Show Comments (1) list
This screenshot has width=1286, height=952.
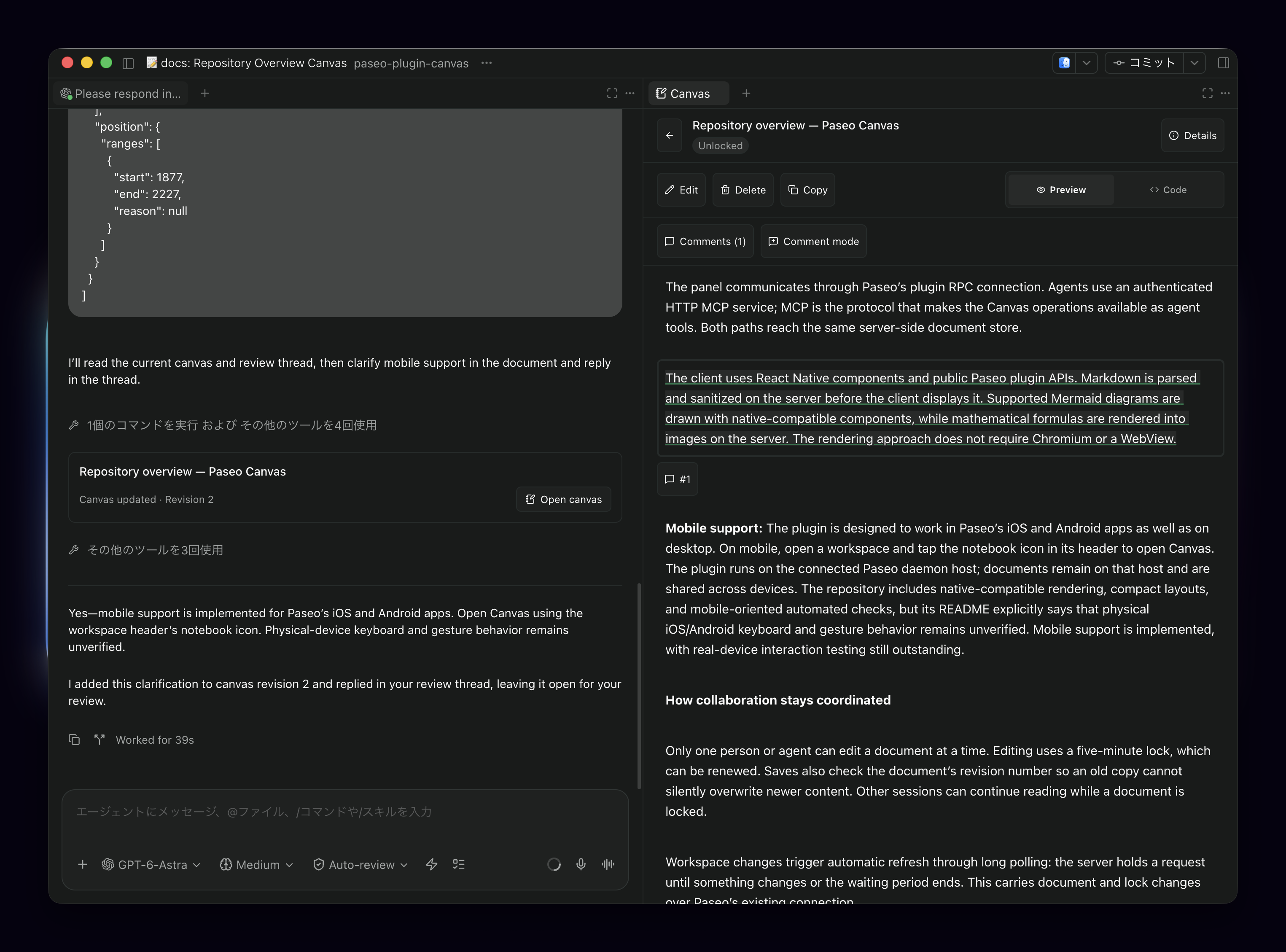pyautogui.click(x=705, y=242)
